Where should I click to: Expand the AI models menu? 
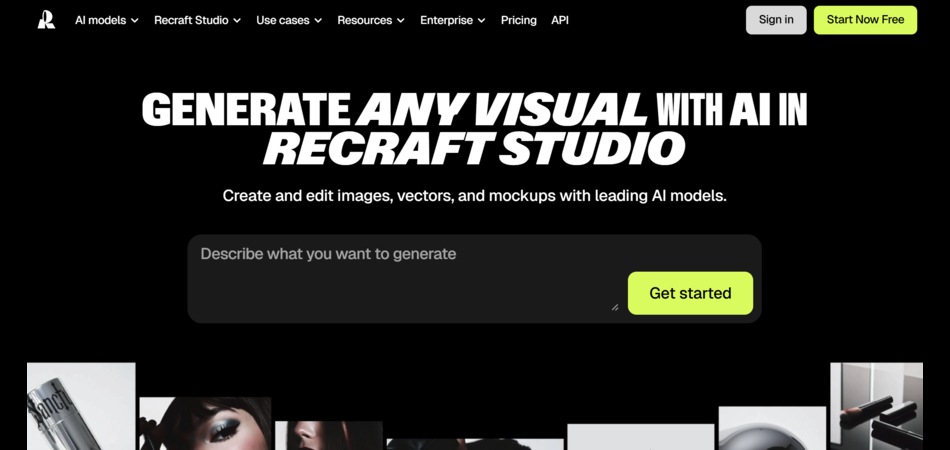click(x=107, y=20)
